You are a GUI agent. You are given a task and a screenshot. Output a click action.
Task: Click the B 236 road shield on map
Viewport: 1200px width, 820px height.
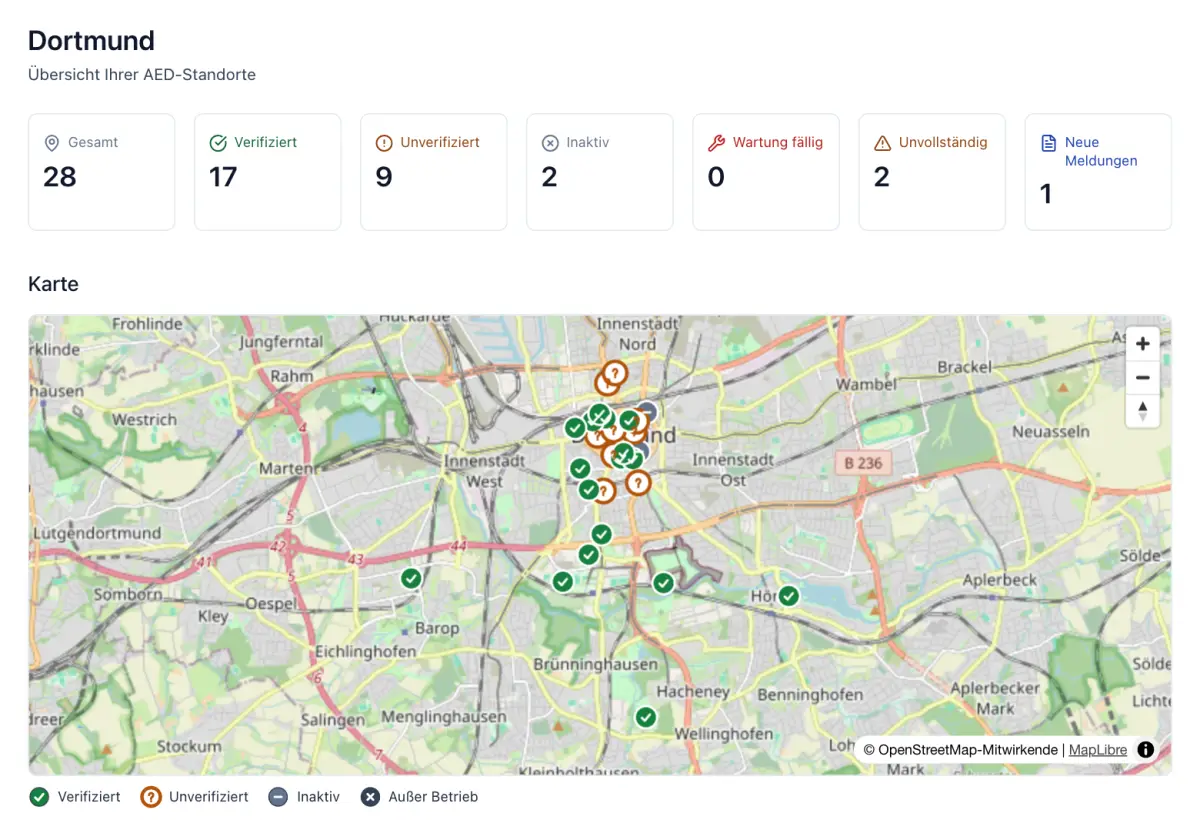point(863,463)
